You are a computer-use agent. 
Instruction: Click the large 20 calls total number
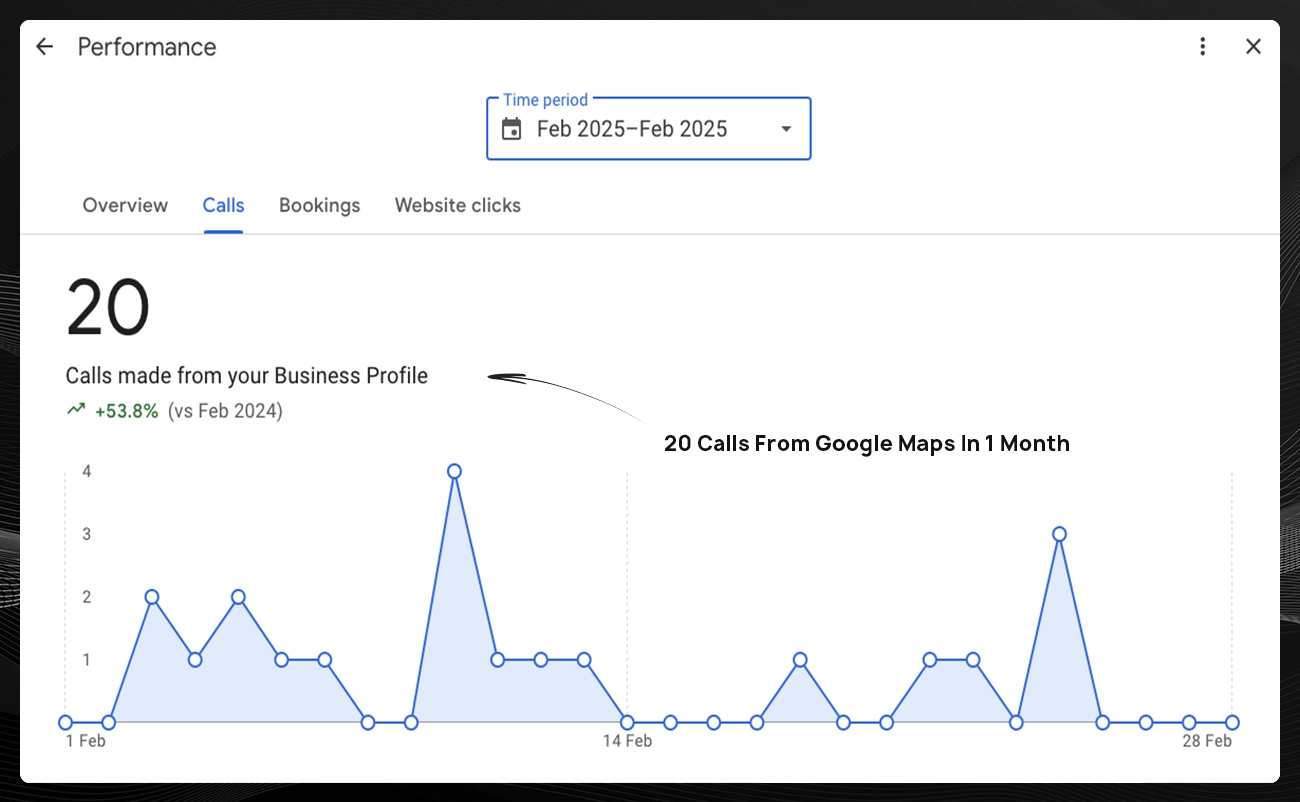coord(108,308)
